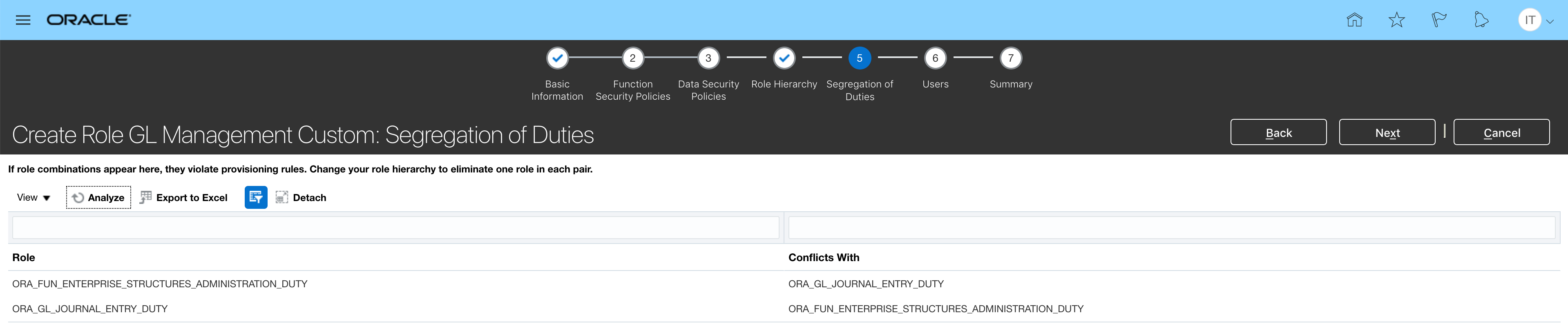Open the navigator hamburger menu

tap(23, 20)
